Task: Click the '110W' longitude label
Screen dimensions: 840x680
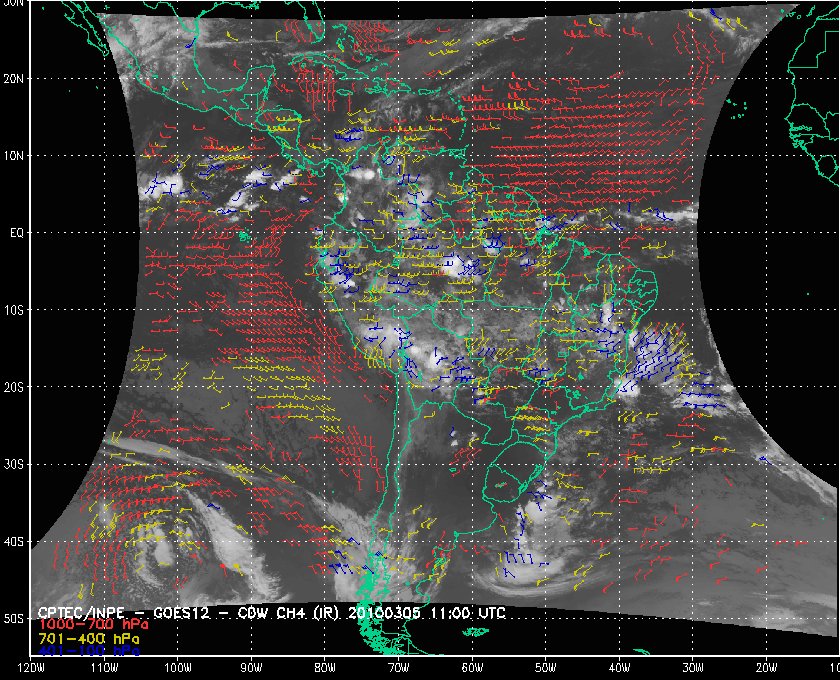Action: [104, 668]
